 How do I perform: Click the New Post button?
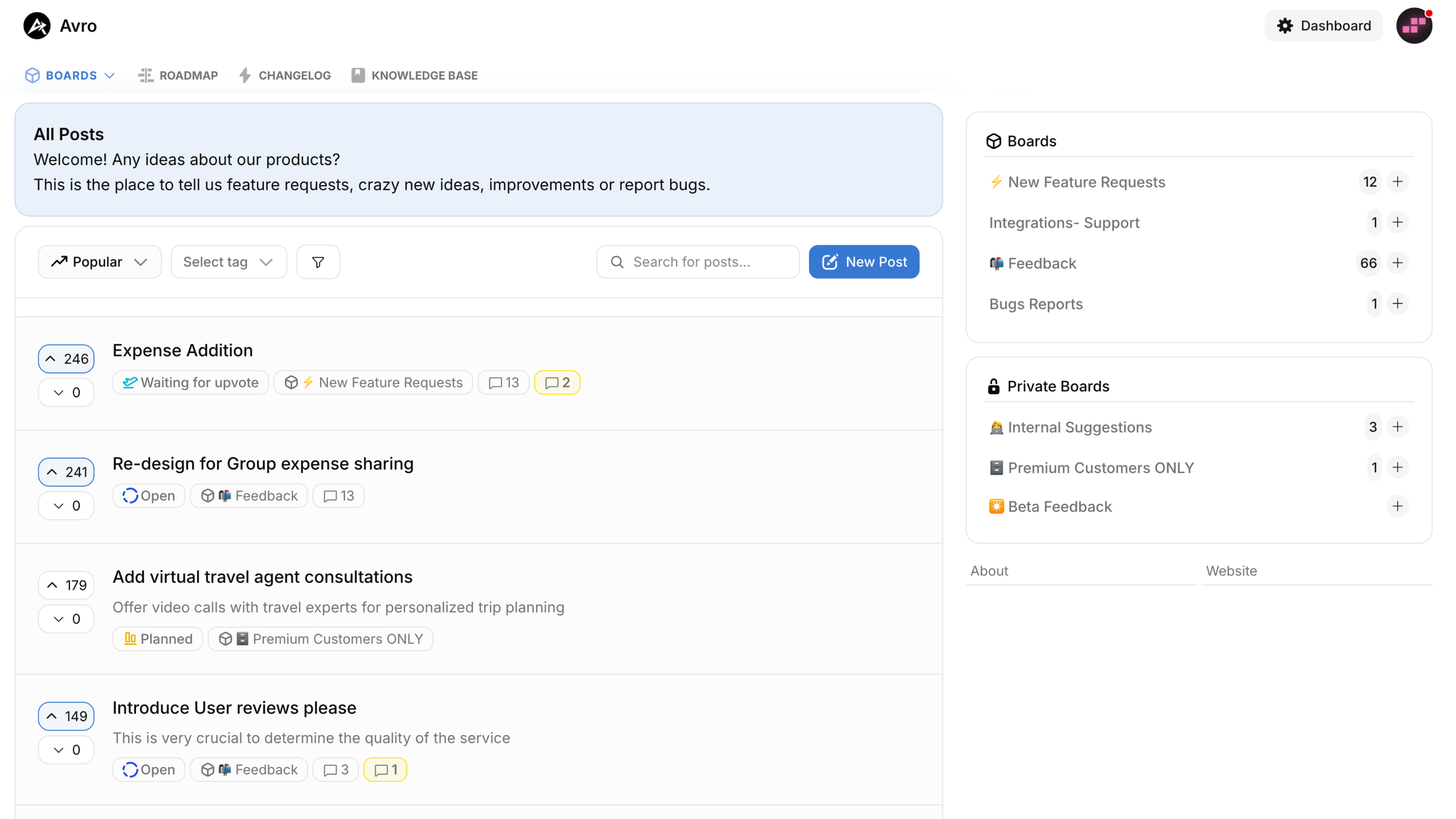[x=863, y=262]
